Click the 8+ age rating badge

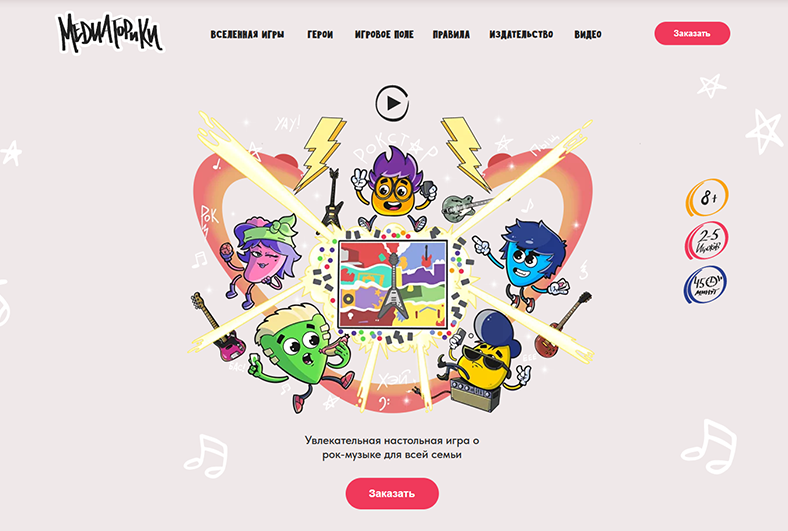[x=707, y=197]
